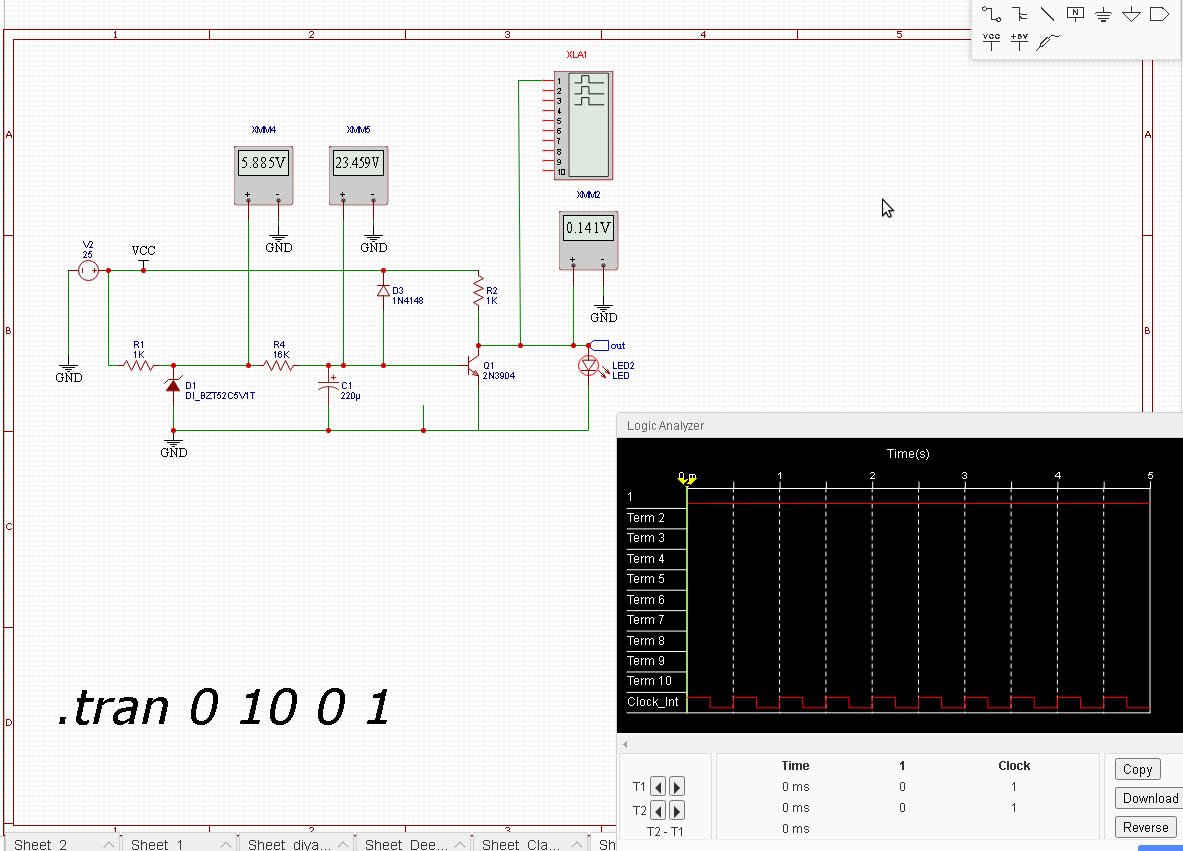Select the VCC power flag tool

pos(991,41)
